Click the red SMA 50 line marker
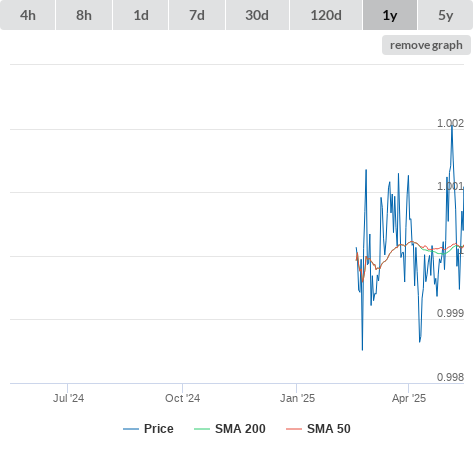This screenshot has height=455, width=474. tap(294, 429)
